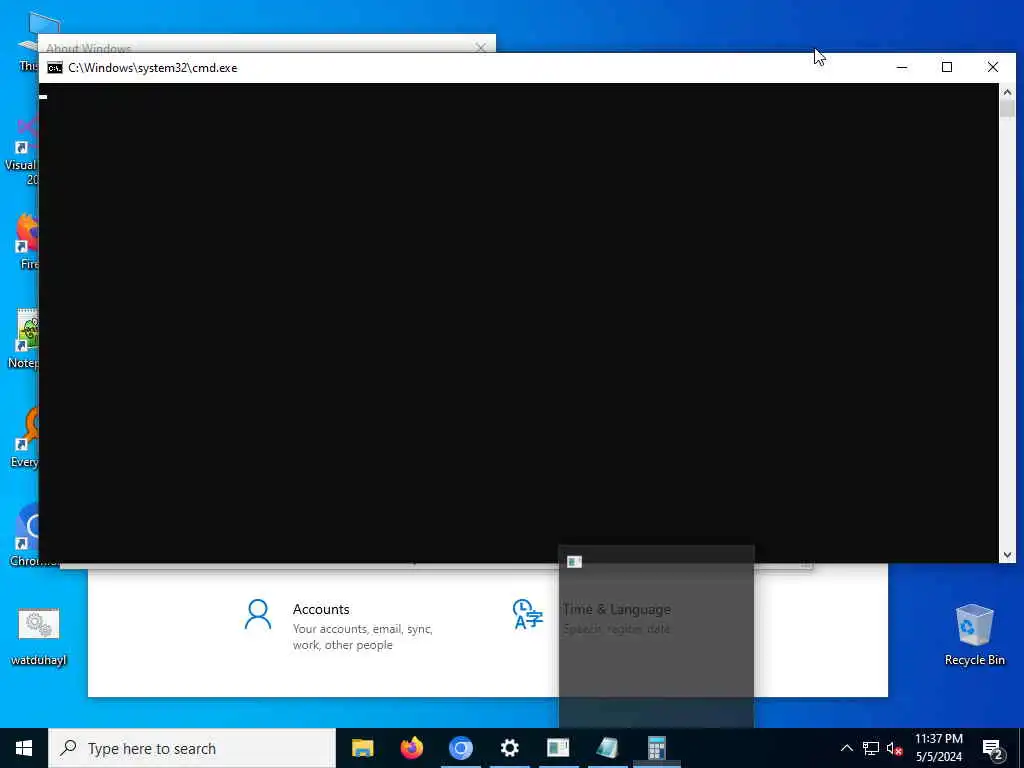Click the cmd scrollbar up arrow

point(1007,92)
